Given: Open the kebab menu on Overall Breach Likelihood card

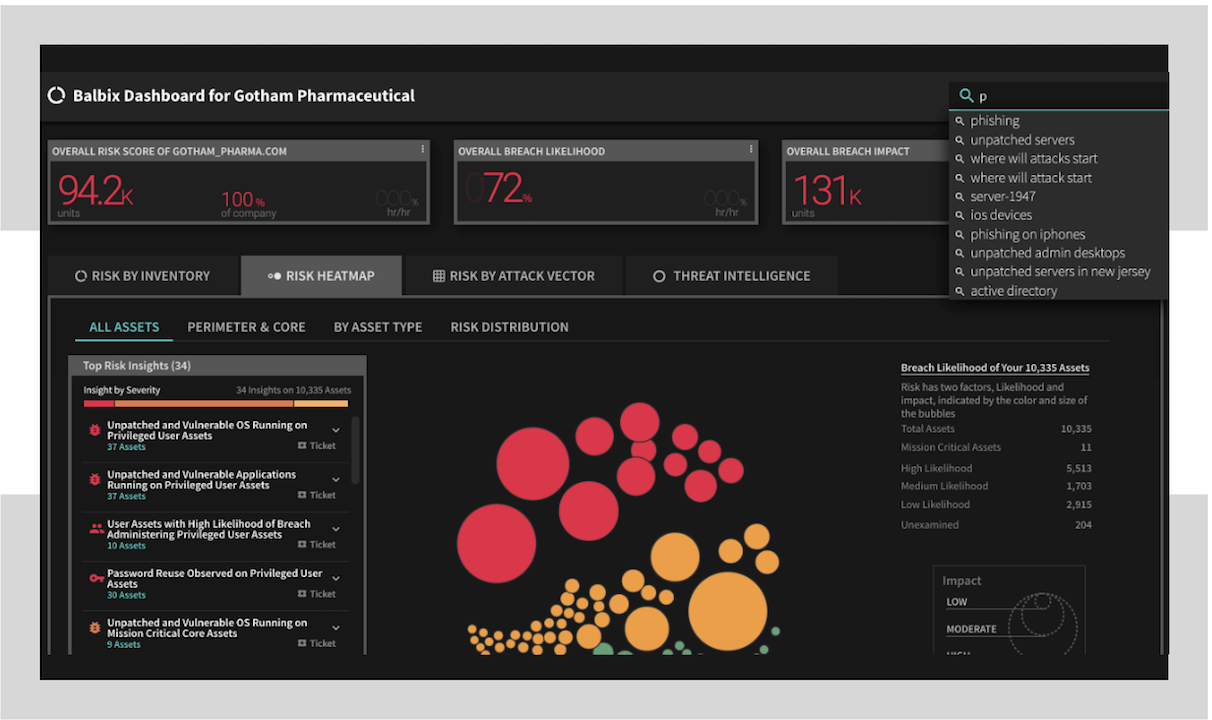Looking at the screenshot, I should [x=751, y=150].
